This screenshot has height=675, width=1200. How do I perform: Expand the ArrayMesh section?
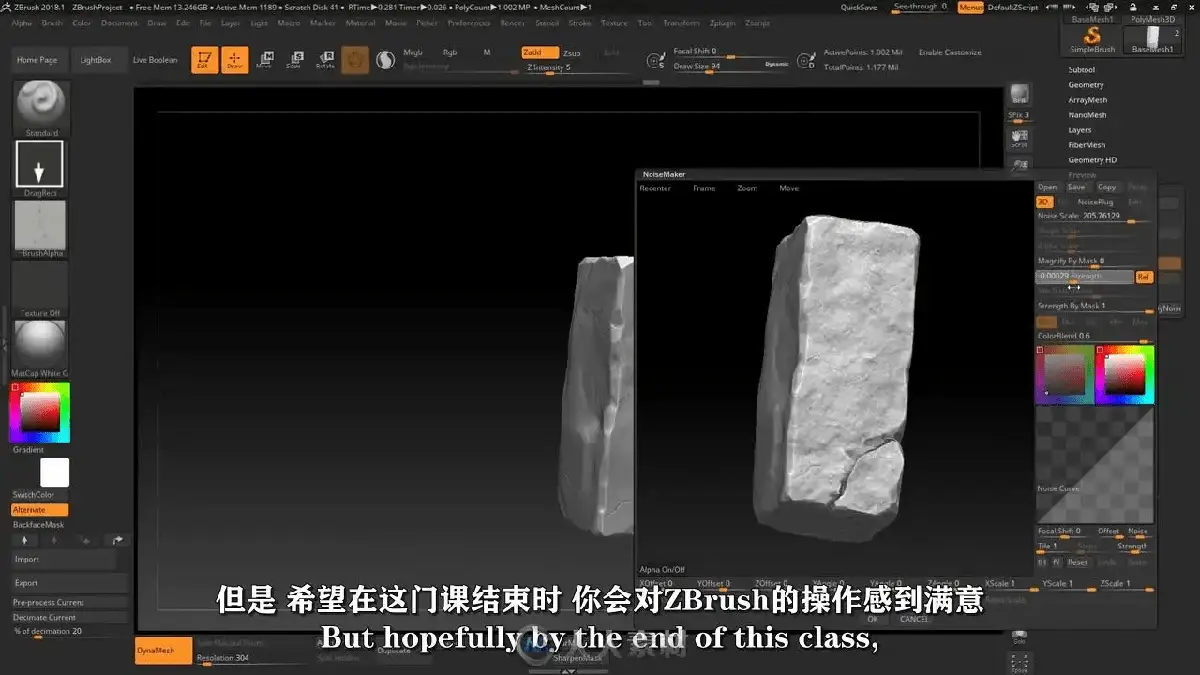click(1088, 100)
